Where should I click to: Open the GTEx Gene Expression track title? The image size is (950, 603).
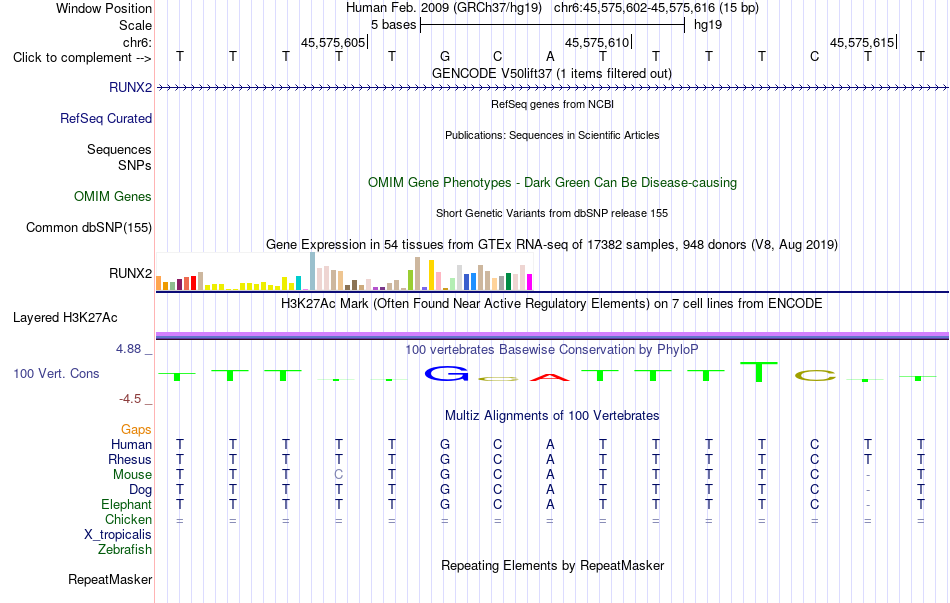[x=552, y=244]
